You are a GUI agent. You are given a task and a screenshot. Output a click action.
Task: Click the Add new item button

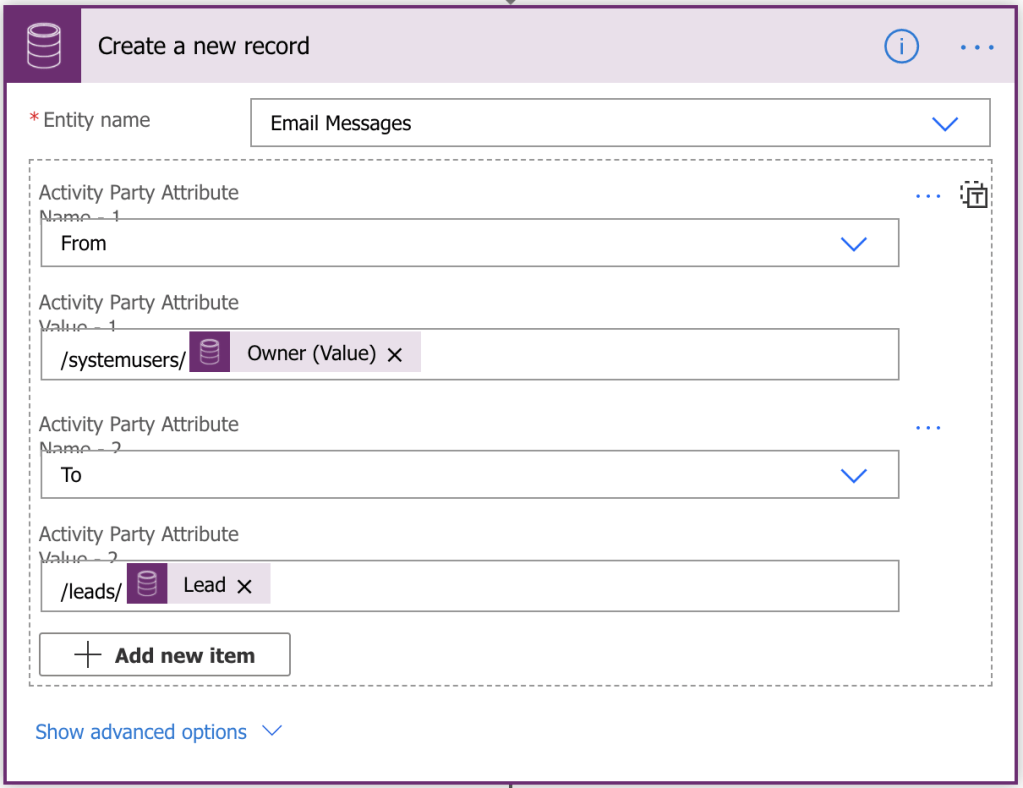click(164, 654)
